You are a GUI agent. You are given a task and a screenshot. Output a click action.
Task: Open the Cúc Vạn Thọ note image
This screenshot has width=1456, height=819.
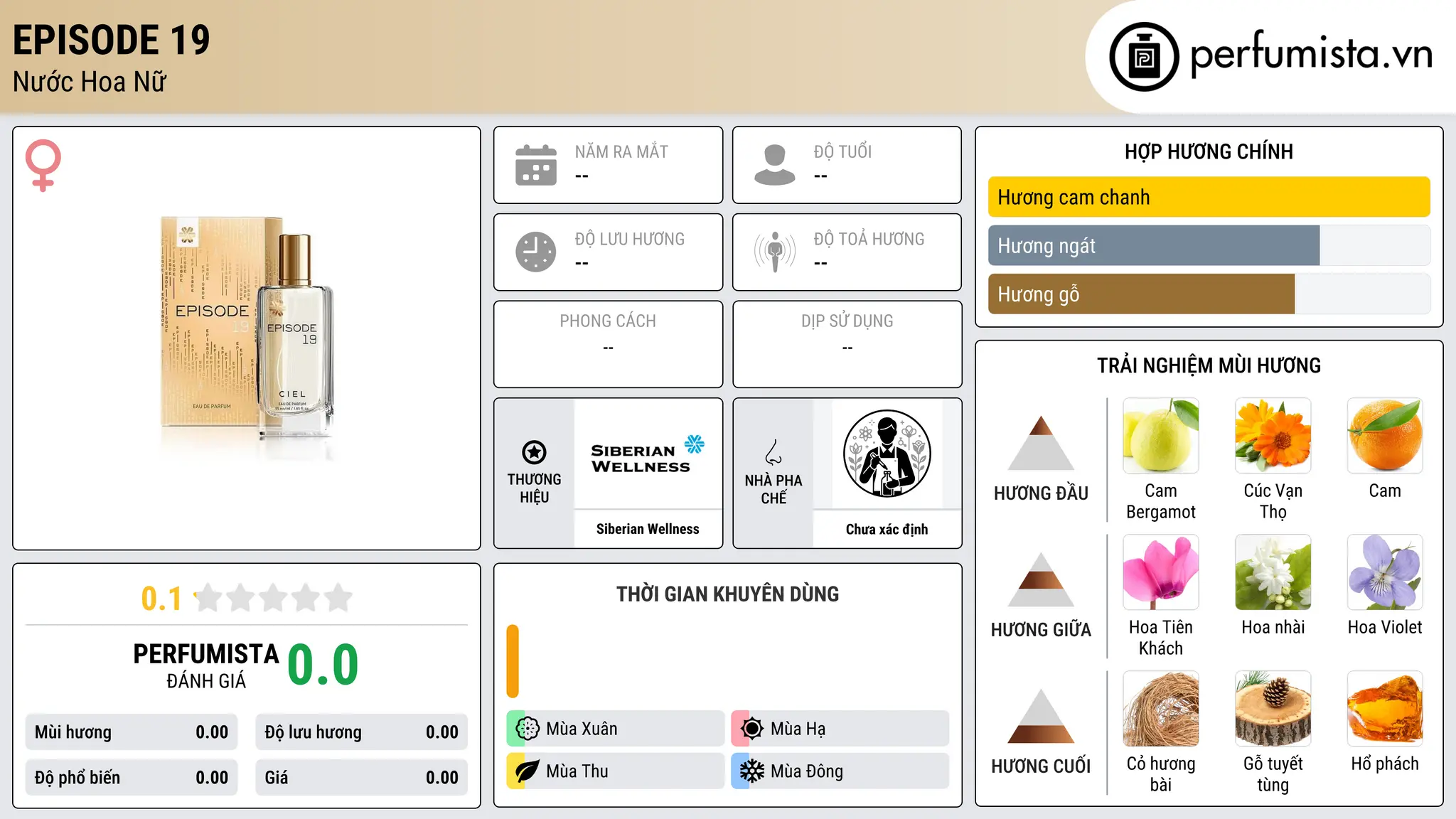[1273, 436]
